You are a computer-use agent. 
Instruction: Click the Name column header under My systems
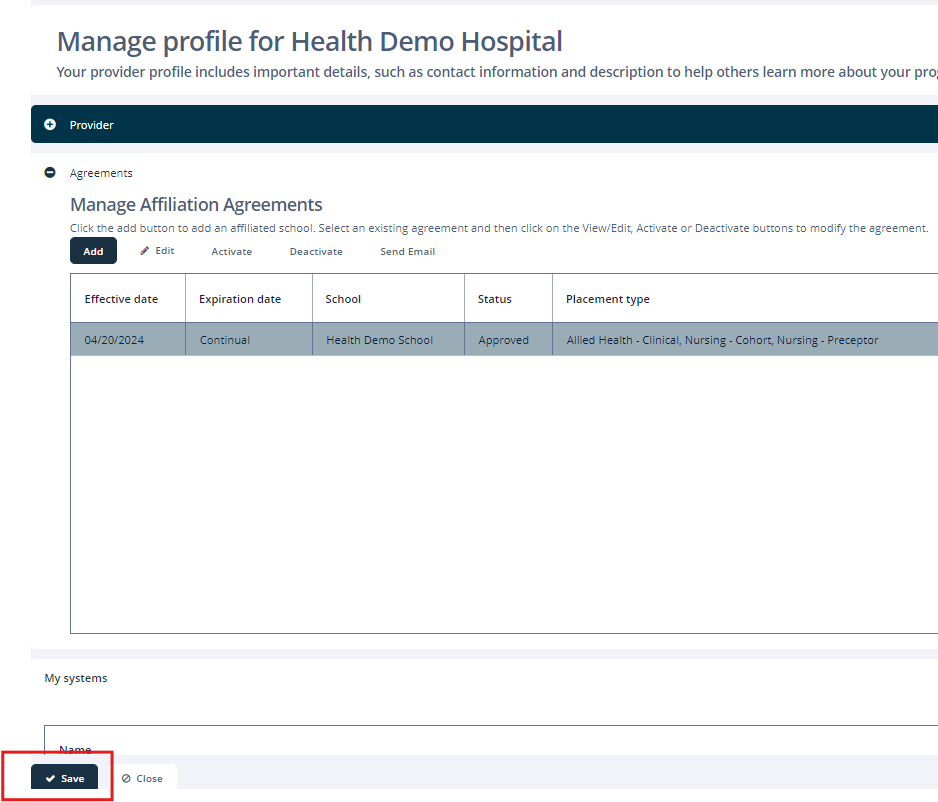(75, 748)
